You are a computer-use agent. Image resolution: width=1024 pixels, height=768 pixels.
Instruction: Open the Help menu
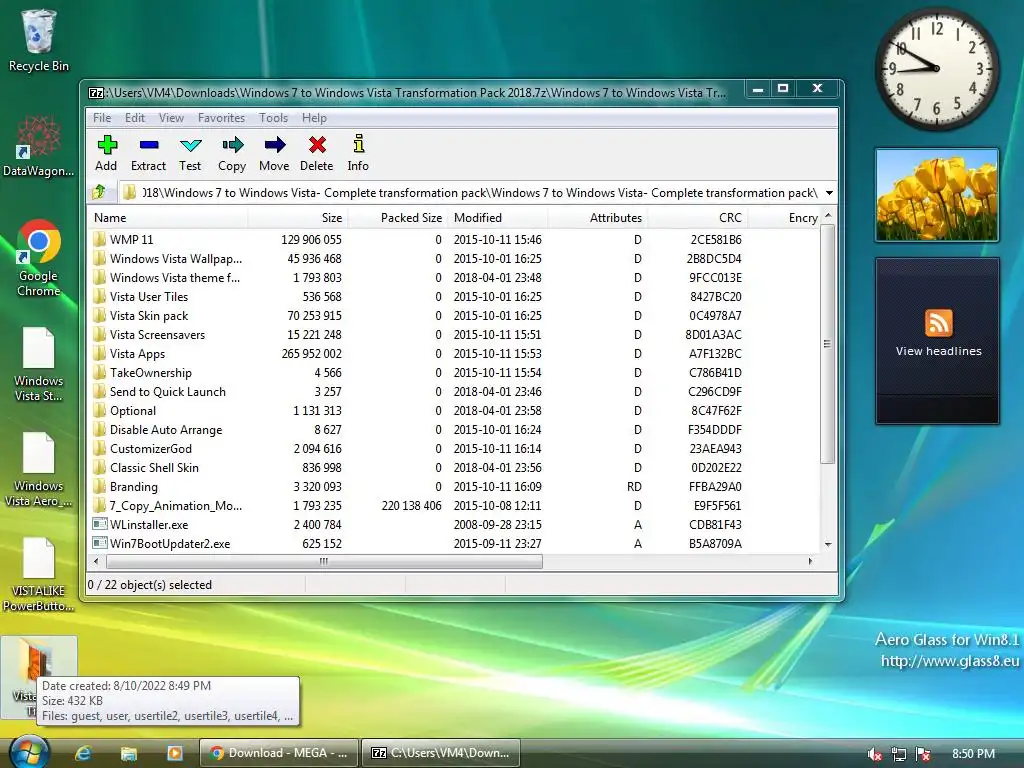tap(314, 118)
